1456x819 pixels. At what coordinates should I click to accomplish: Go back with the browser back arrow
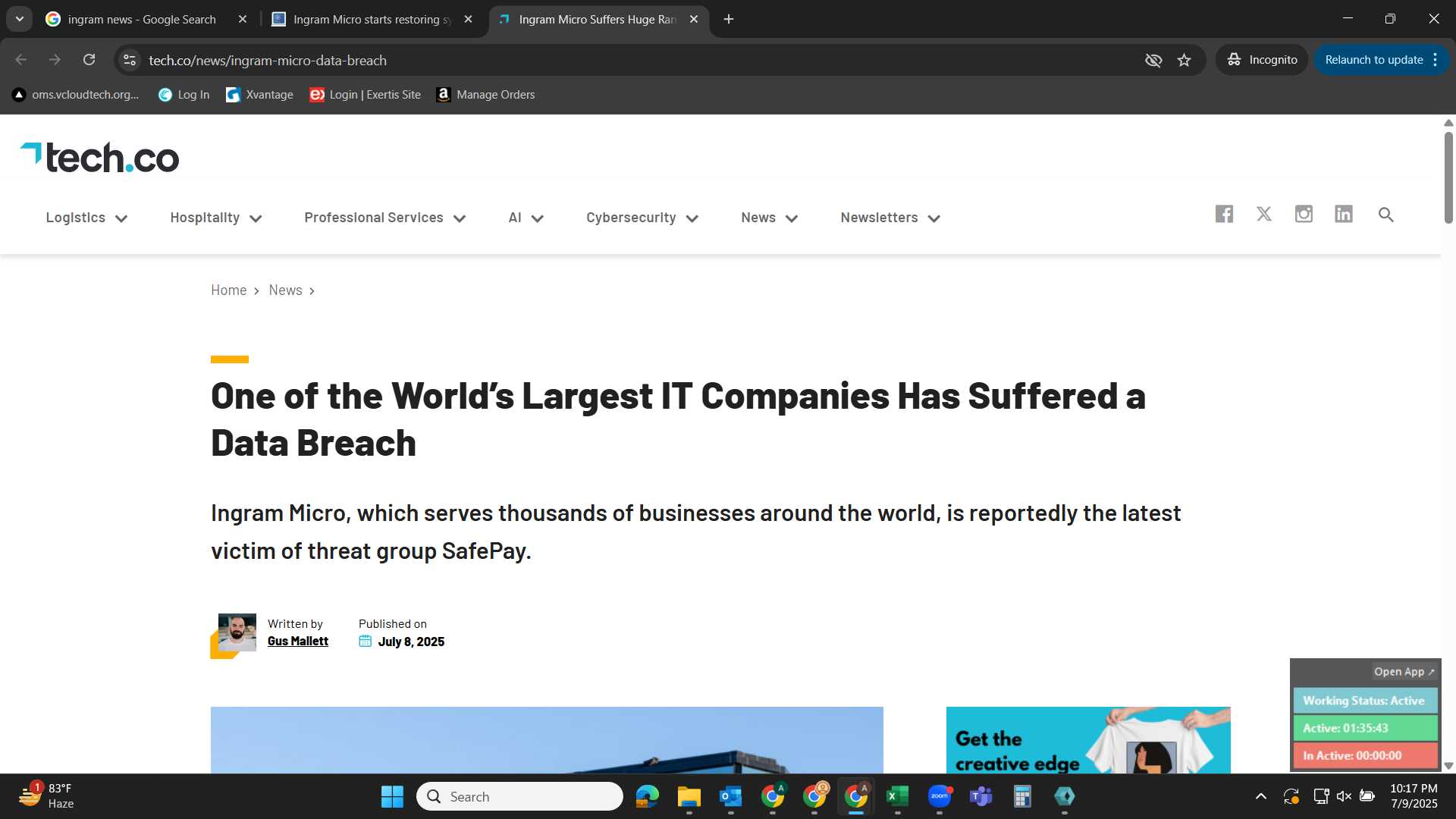[x=21, y=60]
